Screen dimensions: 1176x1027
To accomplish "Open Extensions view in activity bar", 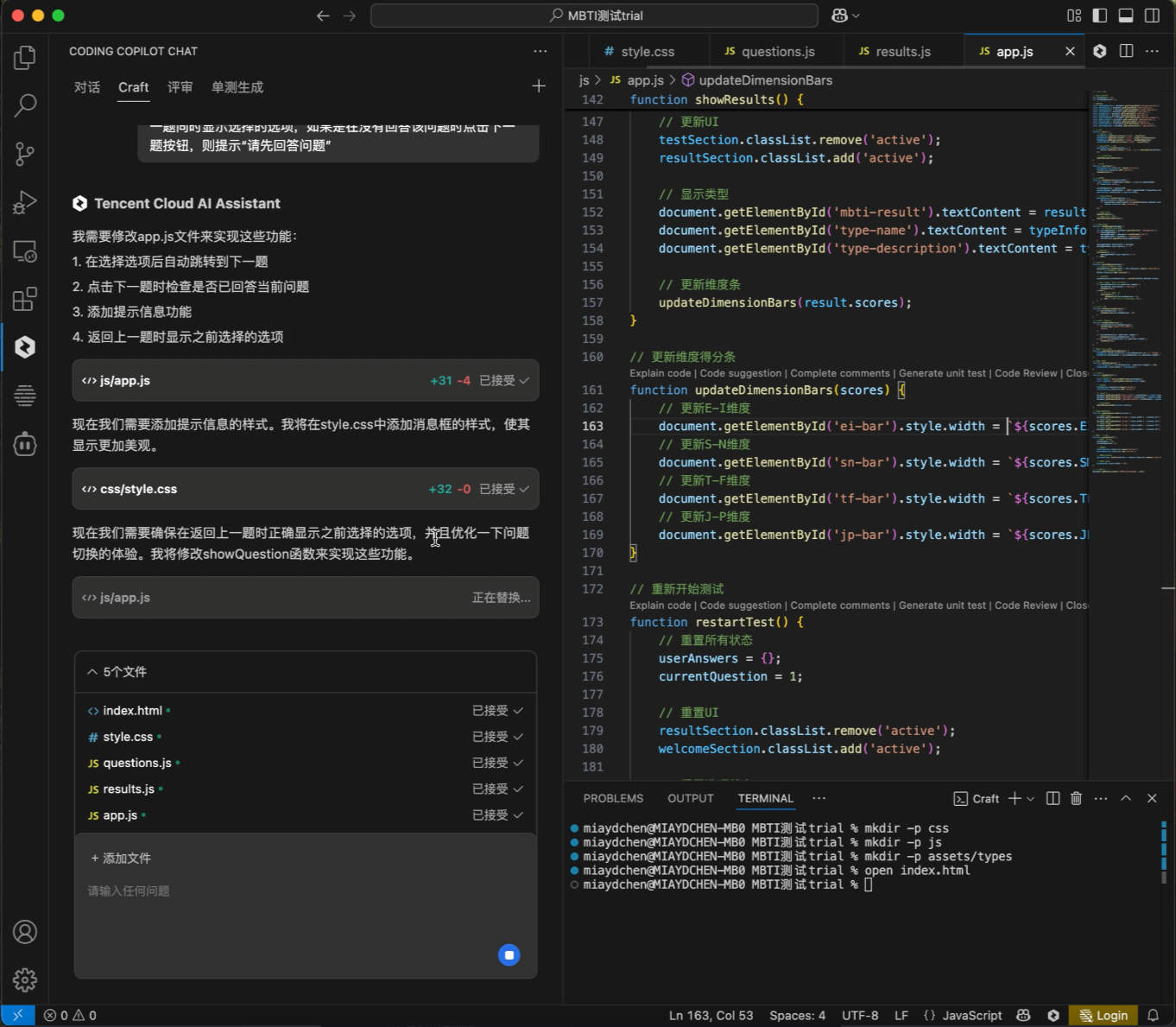I will [x=25, y=299].
